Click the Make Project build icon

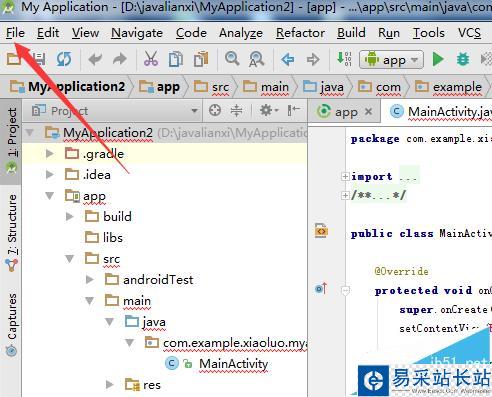[344, 59]
